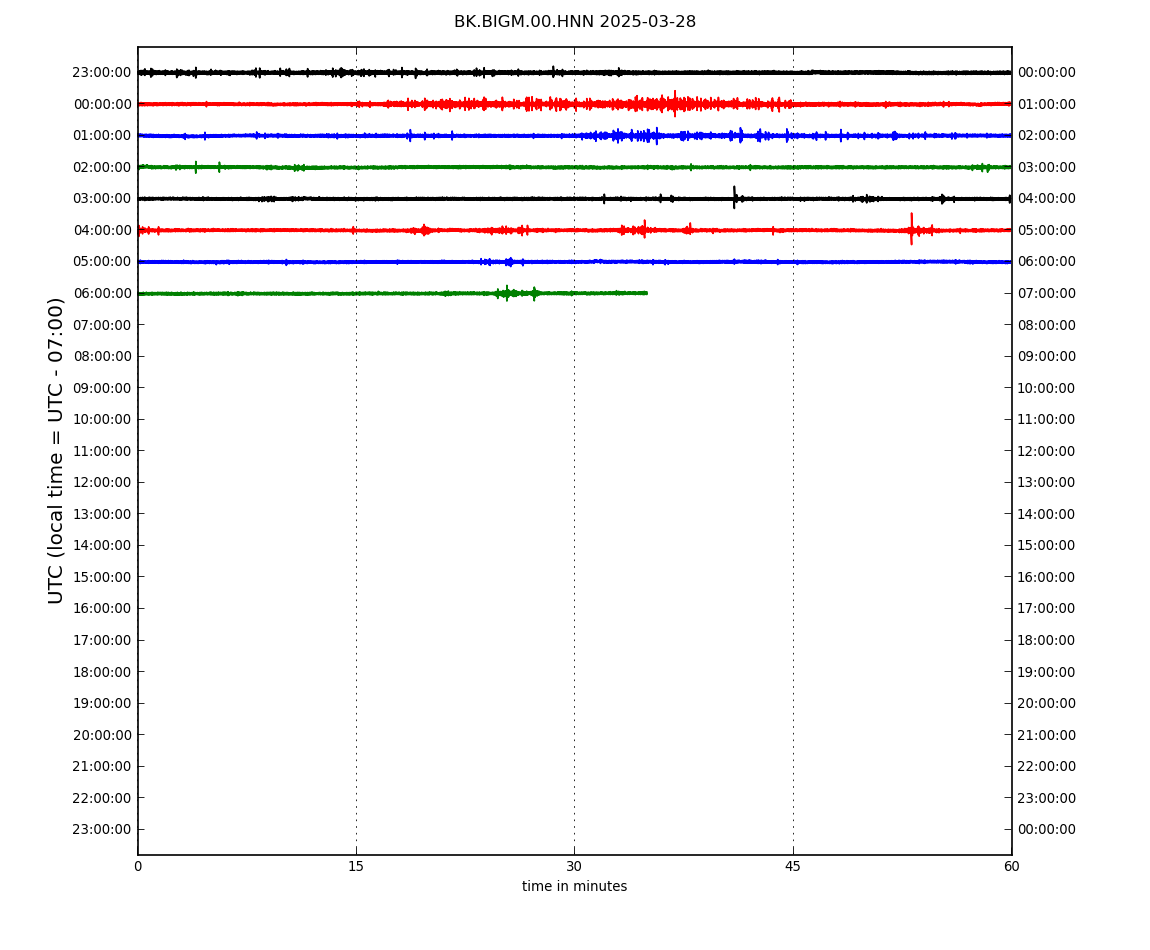This screenshot has width=1150, height=950.
Task: Select the blue seismic trace in the 01:00:00 row
Action: coord(574,136)
